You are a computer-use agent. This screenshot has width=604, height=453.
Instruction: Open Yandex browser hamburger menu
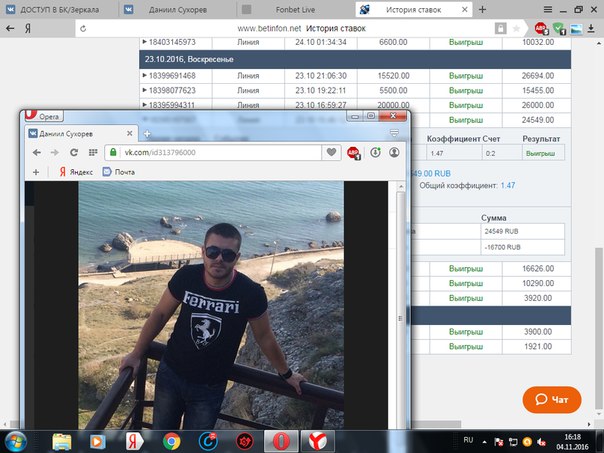pyautogui.click(x=547, y=10)
